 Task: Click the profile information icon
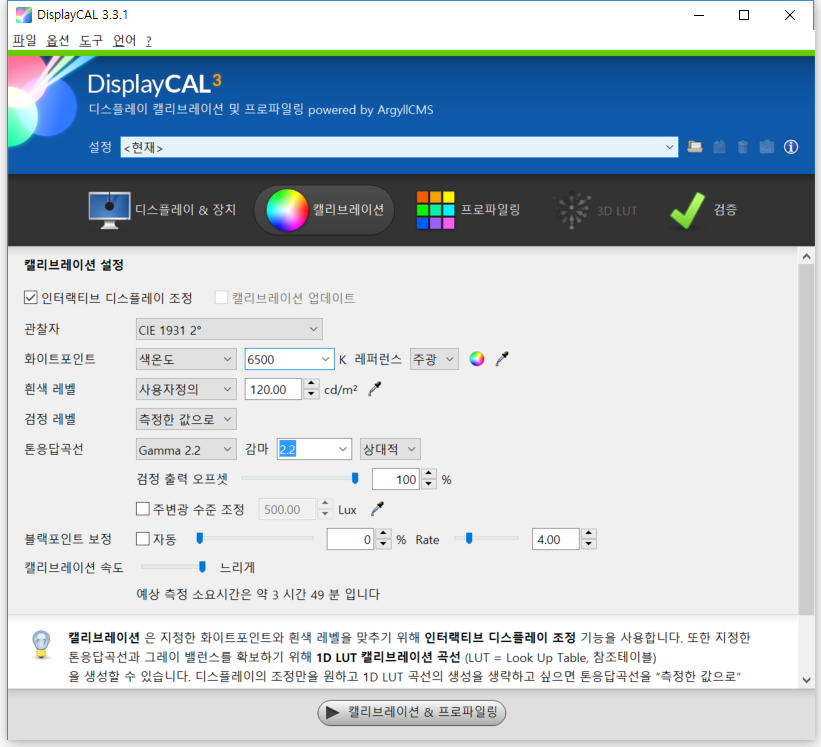(x=791, y=147)
